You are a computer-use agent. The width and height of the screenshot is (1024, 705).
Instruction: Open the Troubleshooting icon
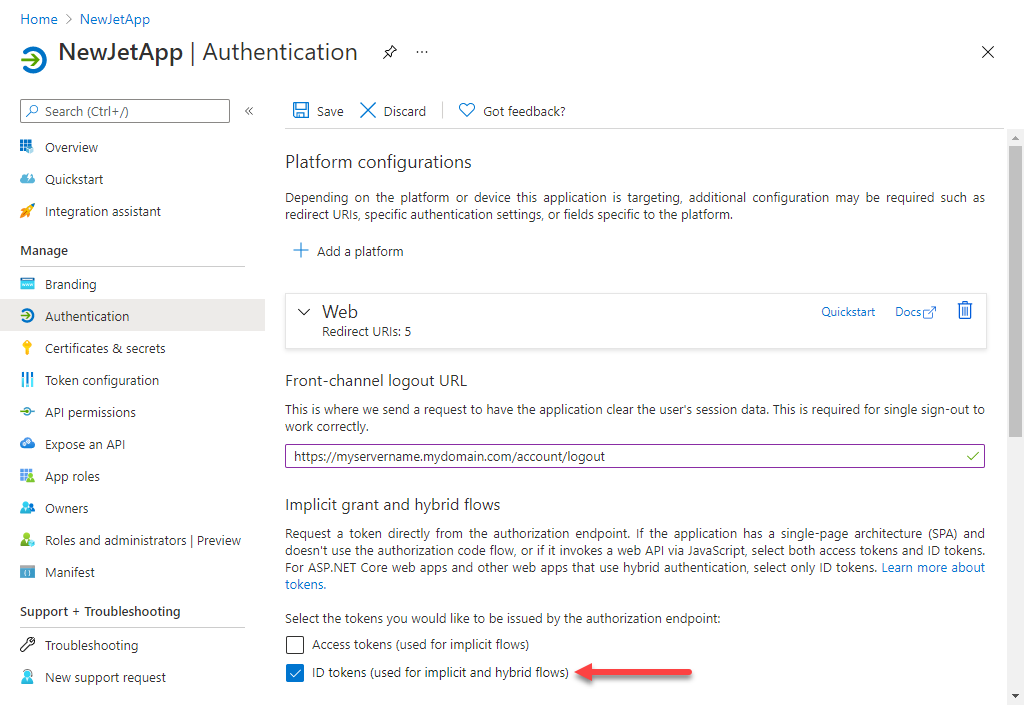pyautogui.click(x=26, y=645)
